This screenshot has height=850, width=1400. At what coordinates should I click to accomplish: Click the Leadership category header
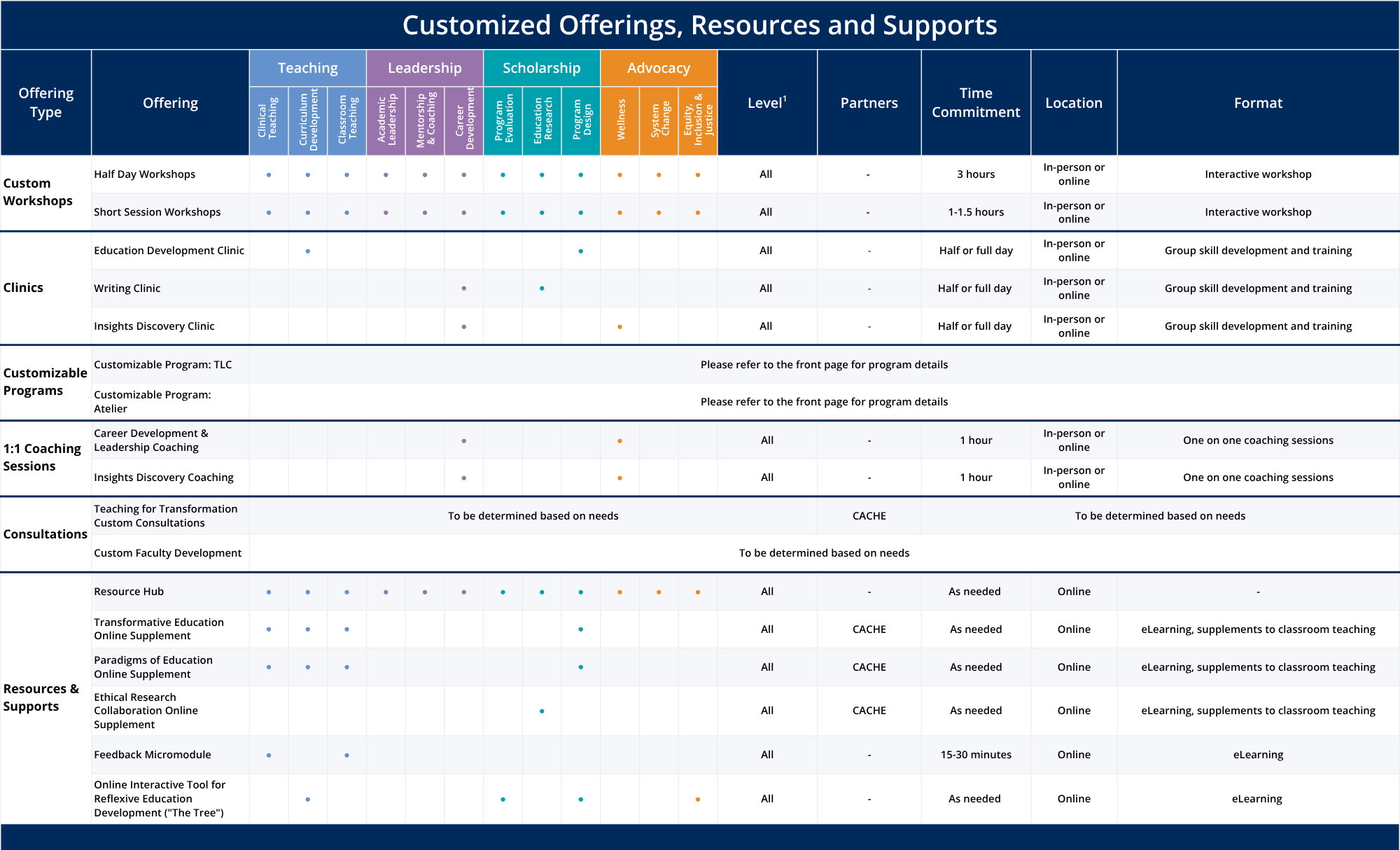point(424,68)
